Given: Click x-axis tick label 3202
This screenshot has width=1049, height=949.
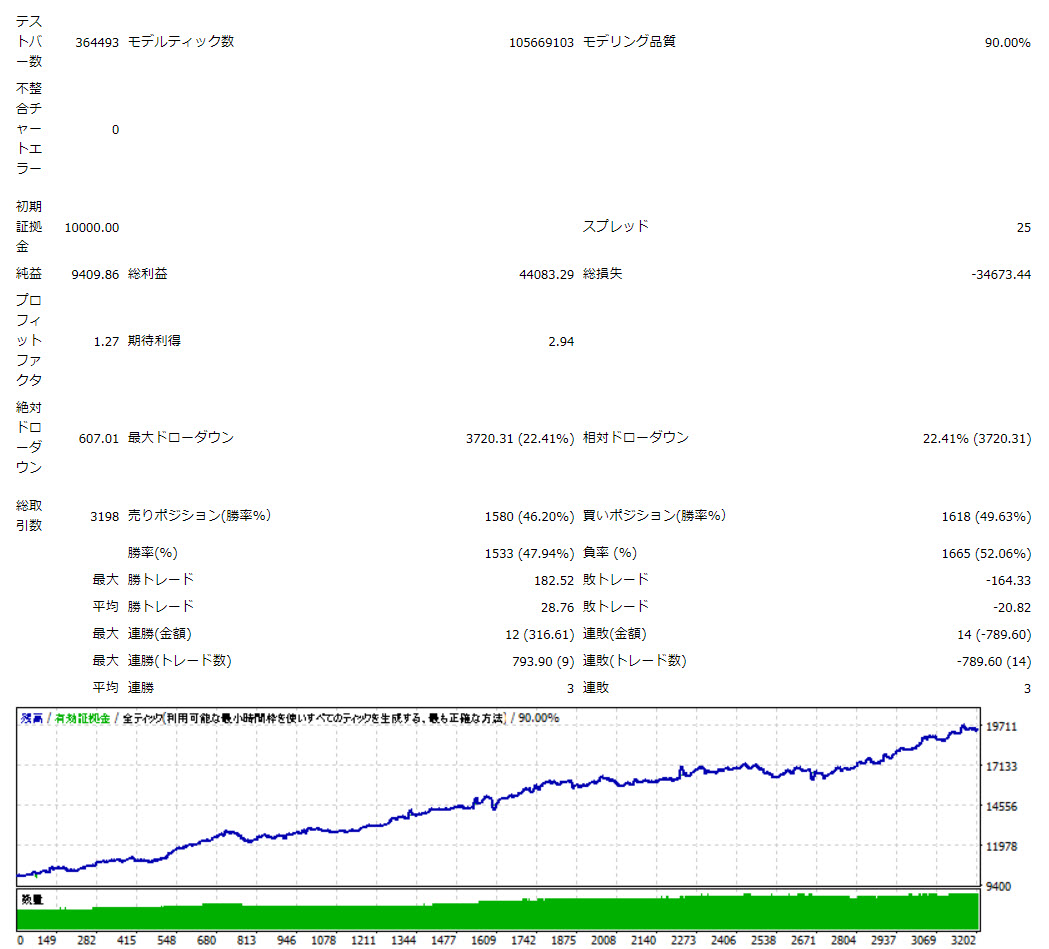Looking at the screenshot, I should (963, 940).
